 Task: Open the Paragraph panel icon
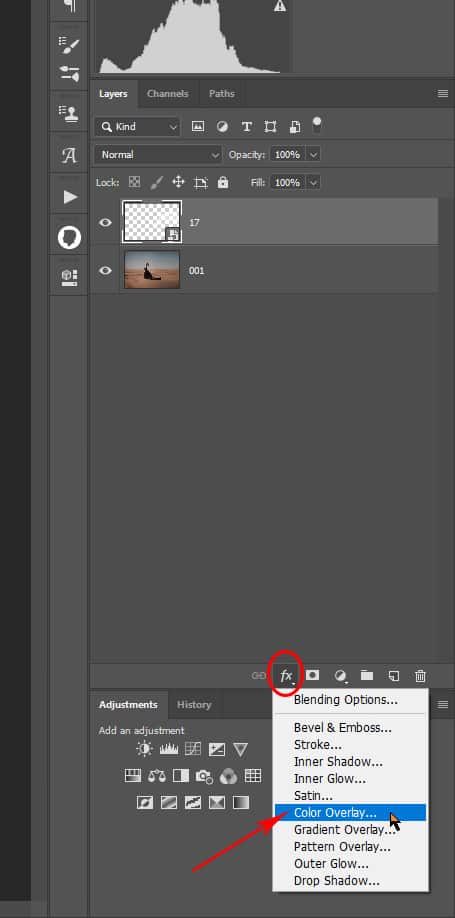69,6
